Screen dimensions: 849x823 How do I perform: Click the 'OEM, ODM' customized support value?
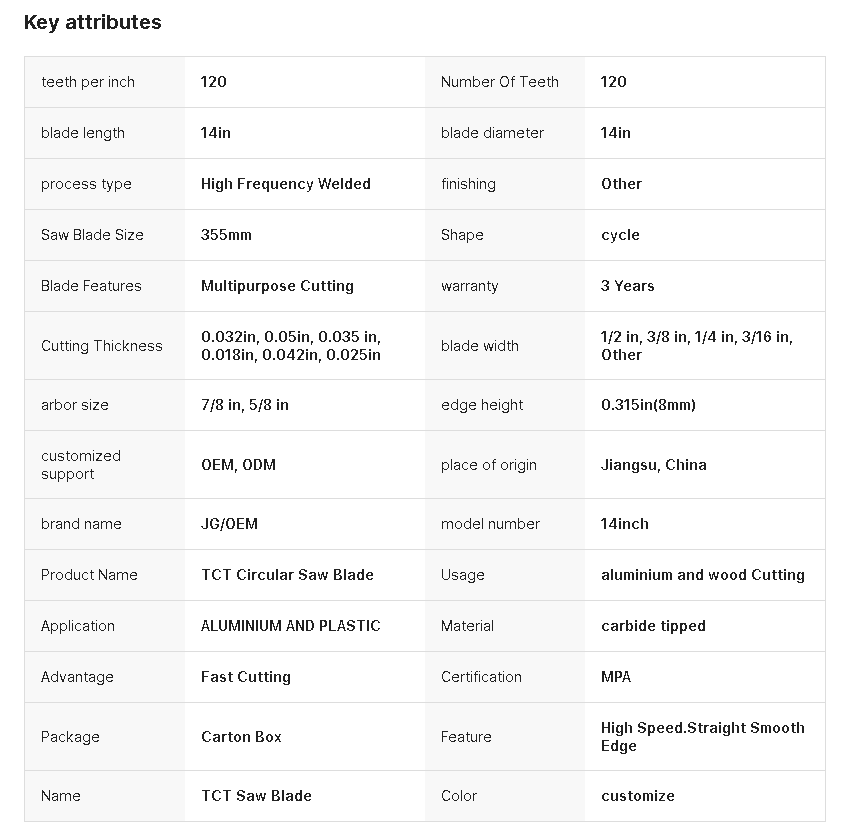pyautogui.click(x=238, y=465)
